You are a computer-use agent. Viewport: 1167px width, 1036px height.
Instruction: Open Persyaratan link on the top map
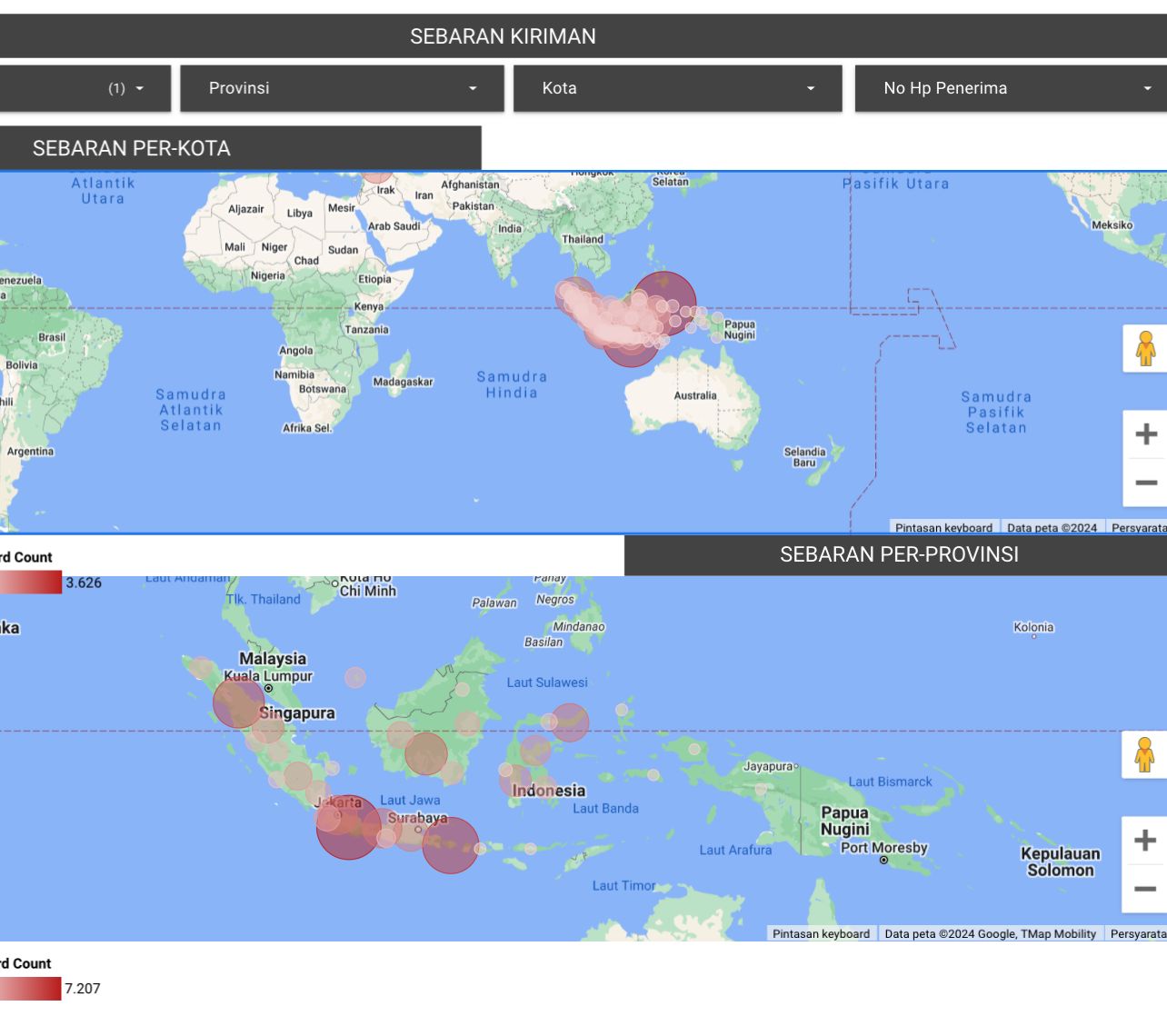click(1138, 527)
